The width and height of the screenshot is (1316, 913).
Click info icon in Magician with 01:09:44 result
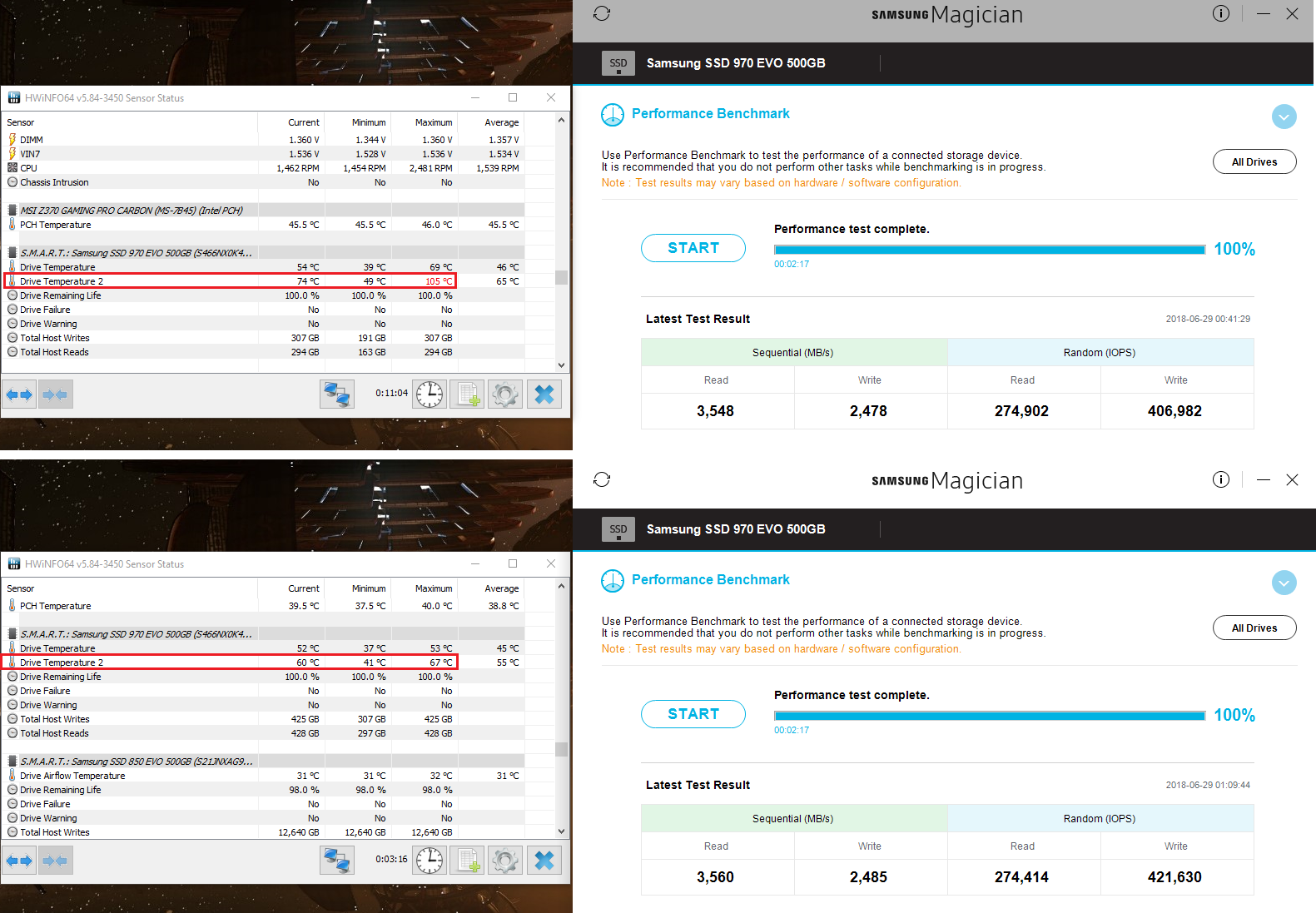(x=1221, y=479)
